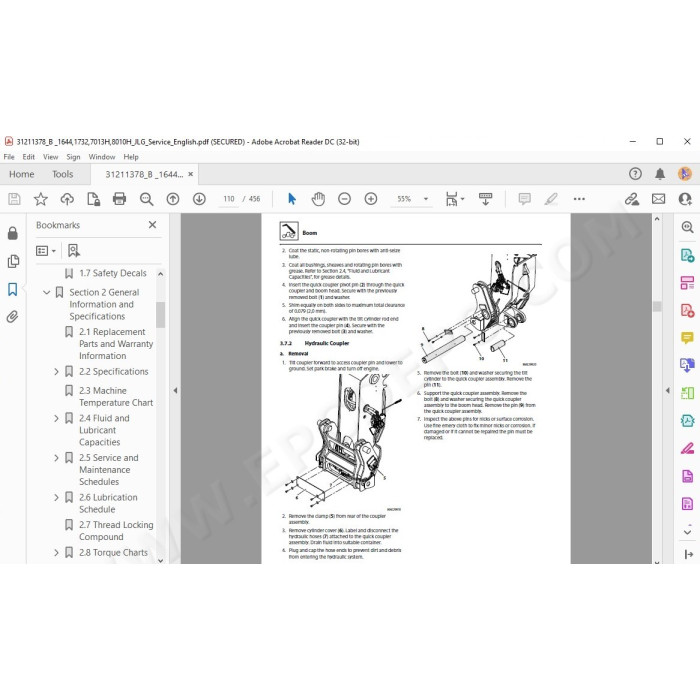Select the highlight pen tool
This screenshot has height=700, width=700.
point(551,199)
